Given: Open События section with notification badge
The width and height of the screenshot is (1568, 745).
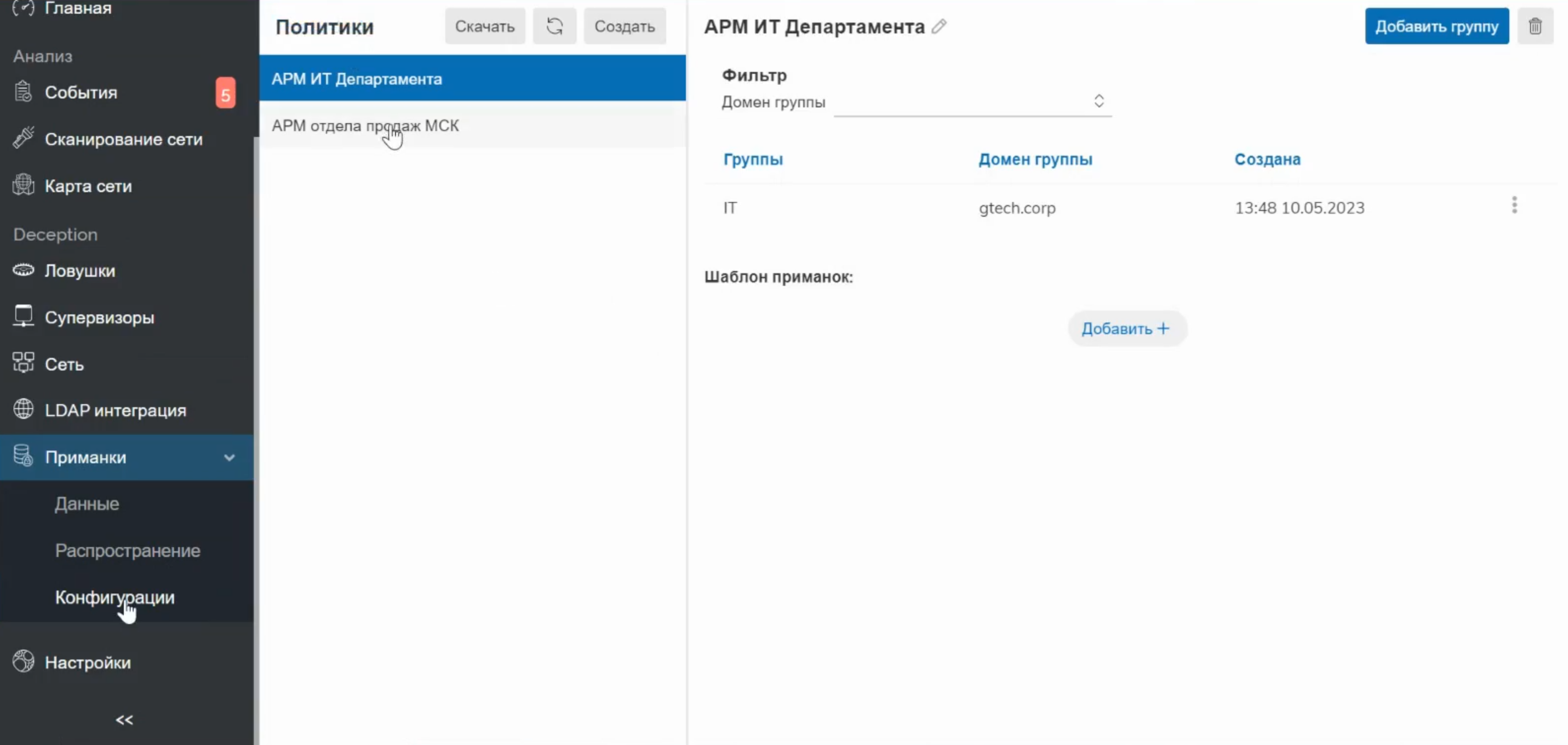Looking at the screenshot, I should [81, 93].
